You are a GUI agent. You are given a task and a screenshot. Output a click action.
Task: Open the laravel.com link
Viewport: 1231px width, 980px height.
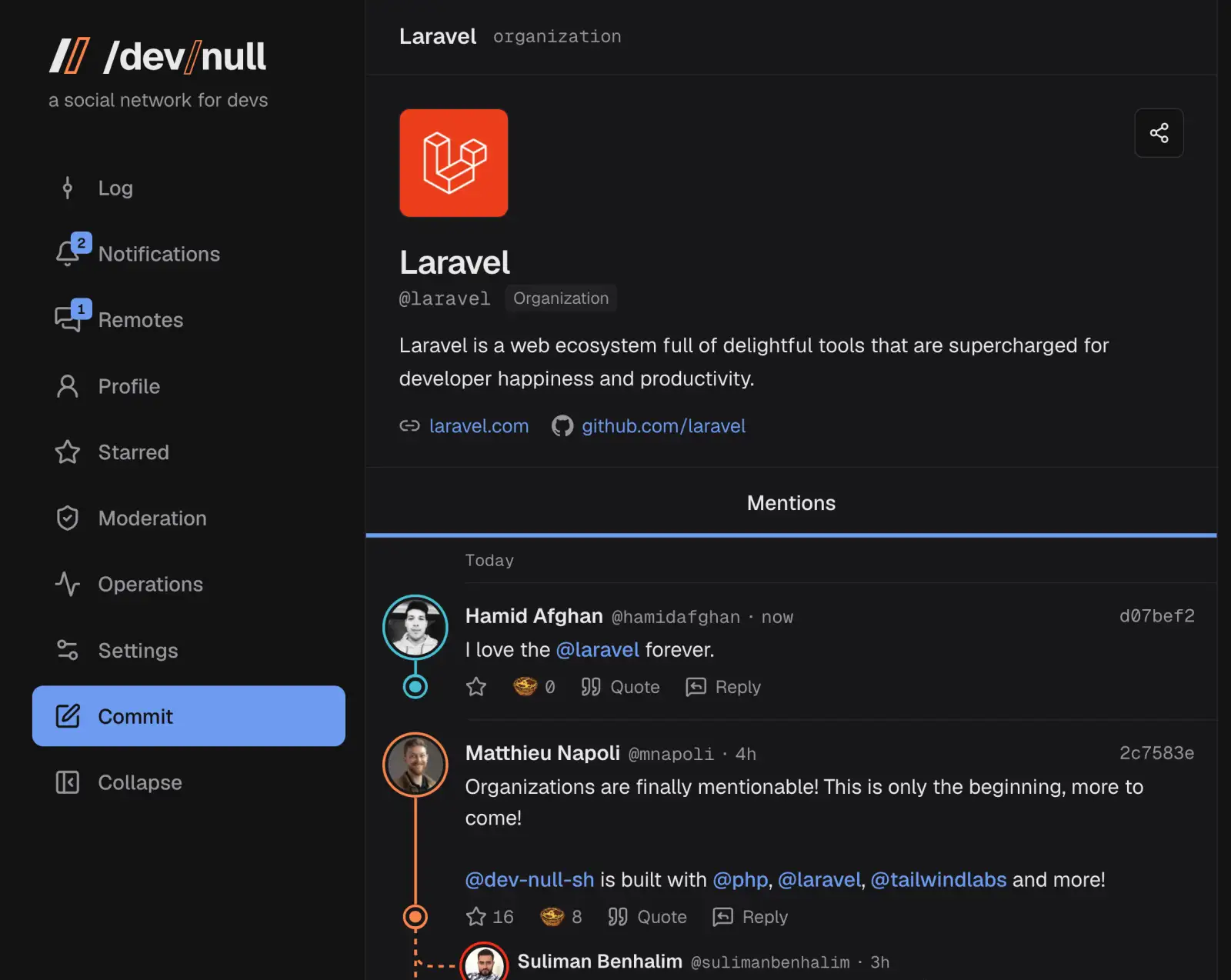[479, 426]
